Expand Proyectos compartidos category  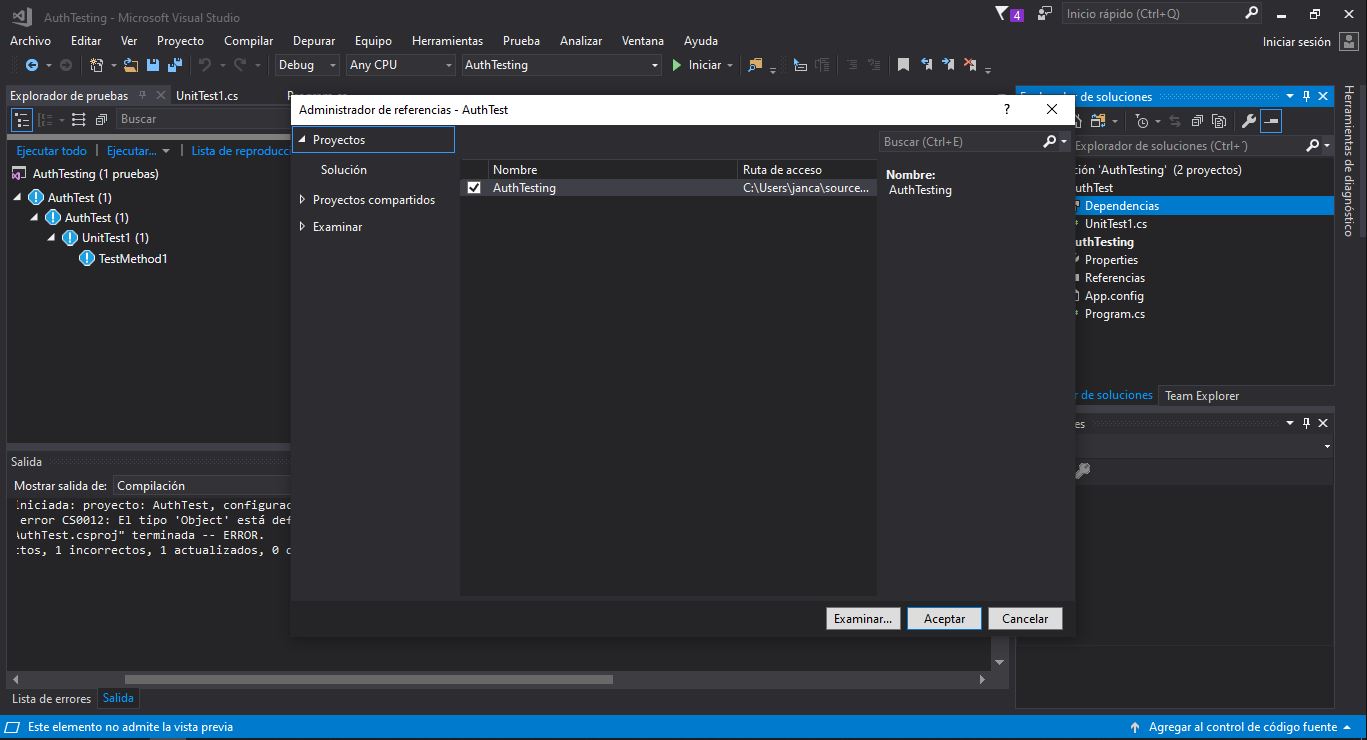tap(302, 200)
